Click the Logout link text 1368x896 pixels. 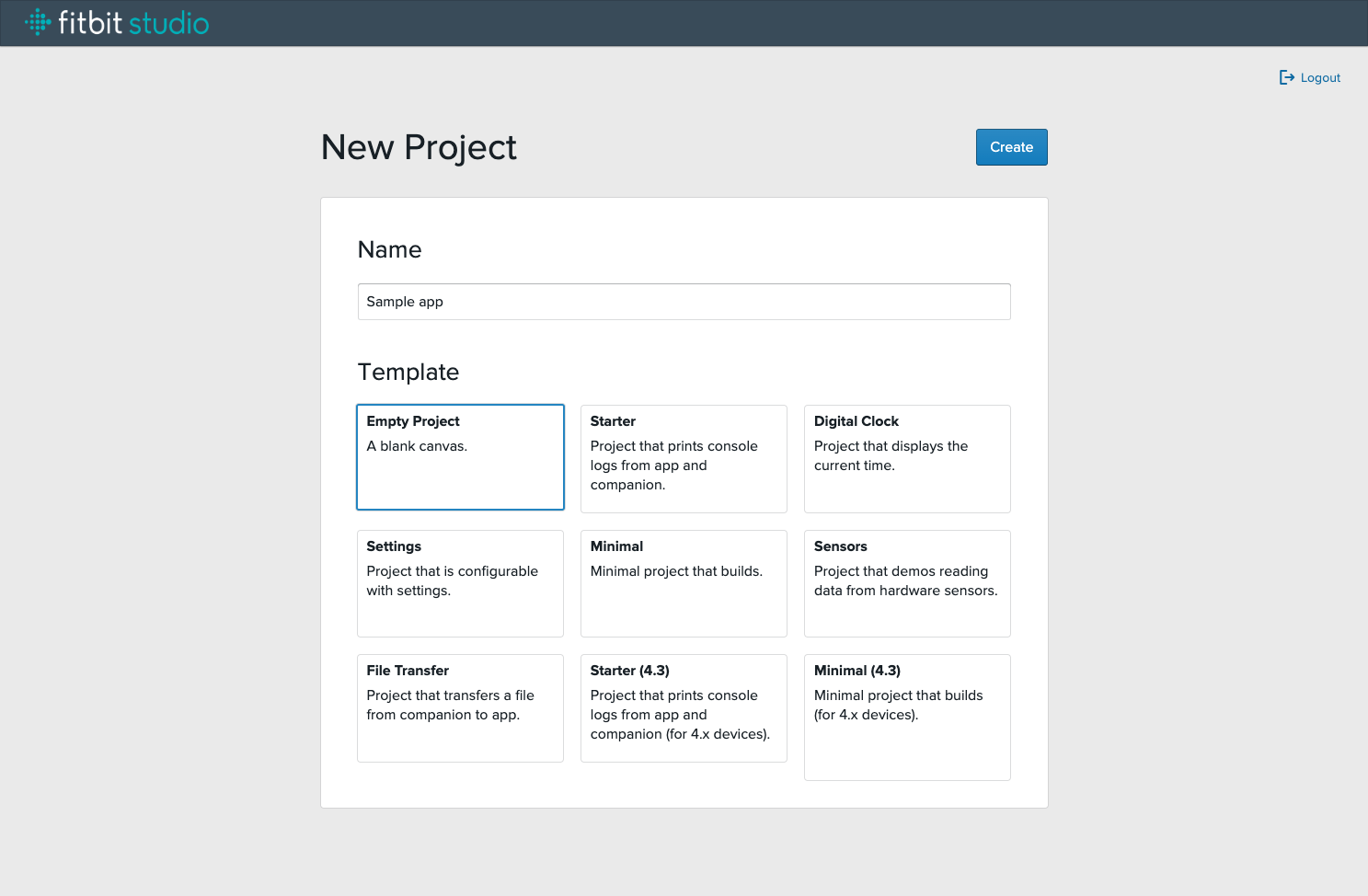point(1320,78)
